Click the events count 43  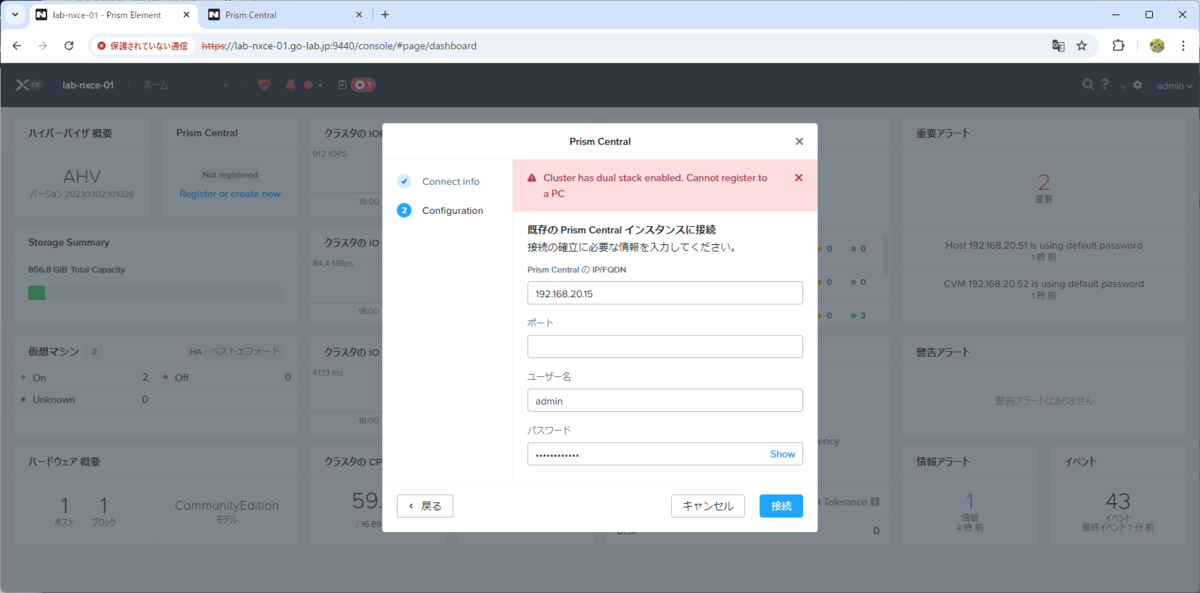point(1118,502)
